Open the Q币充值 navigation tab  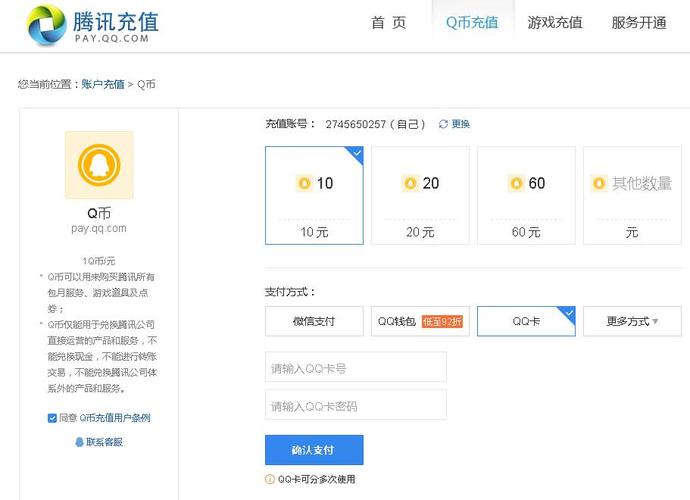pos(472,23)
